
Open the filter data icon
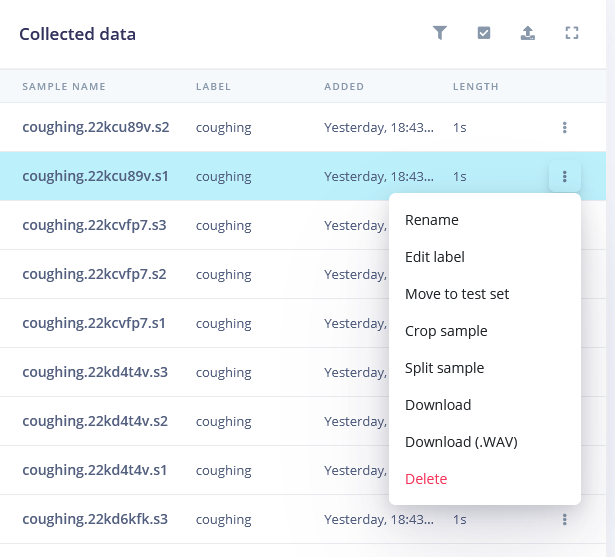(440, 33)
